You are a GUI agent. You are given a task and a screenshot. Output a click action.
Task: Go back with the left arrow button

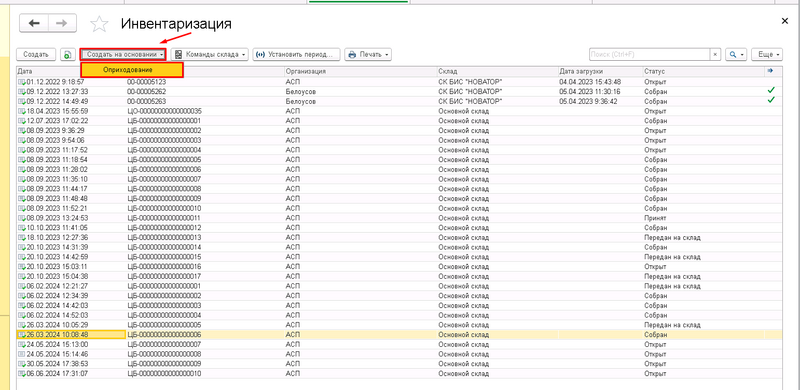click(34, 23)
